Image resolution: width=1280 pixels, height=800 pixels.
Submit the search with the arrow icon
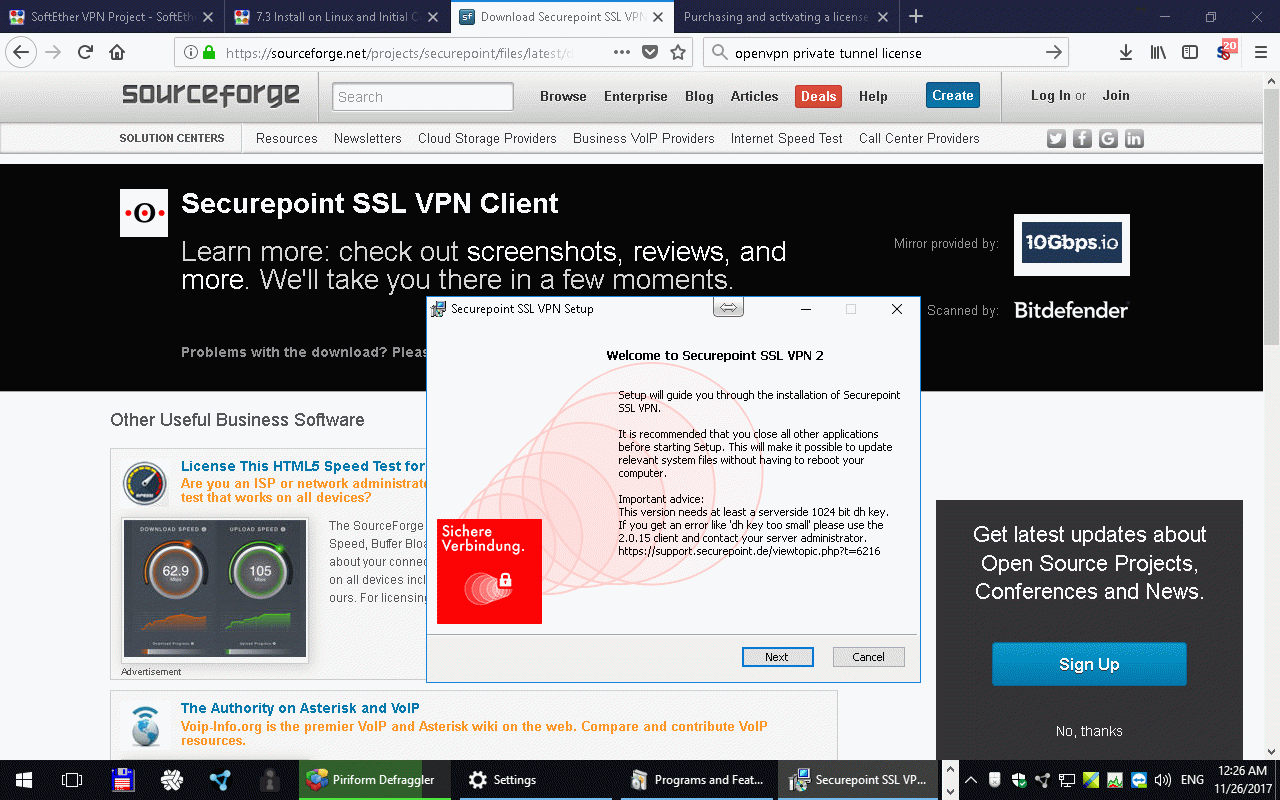[1053, 53]
